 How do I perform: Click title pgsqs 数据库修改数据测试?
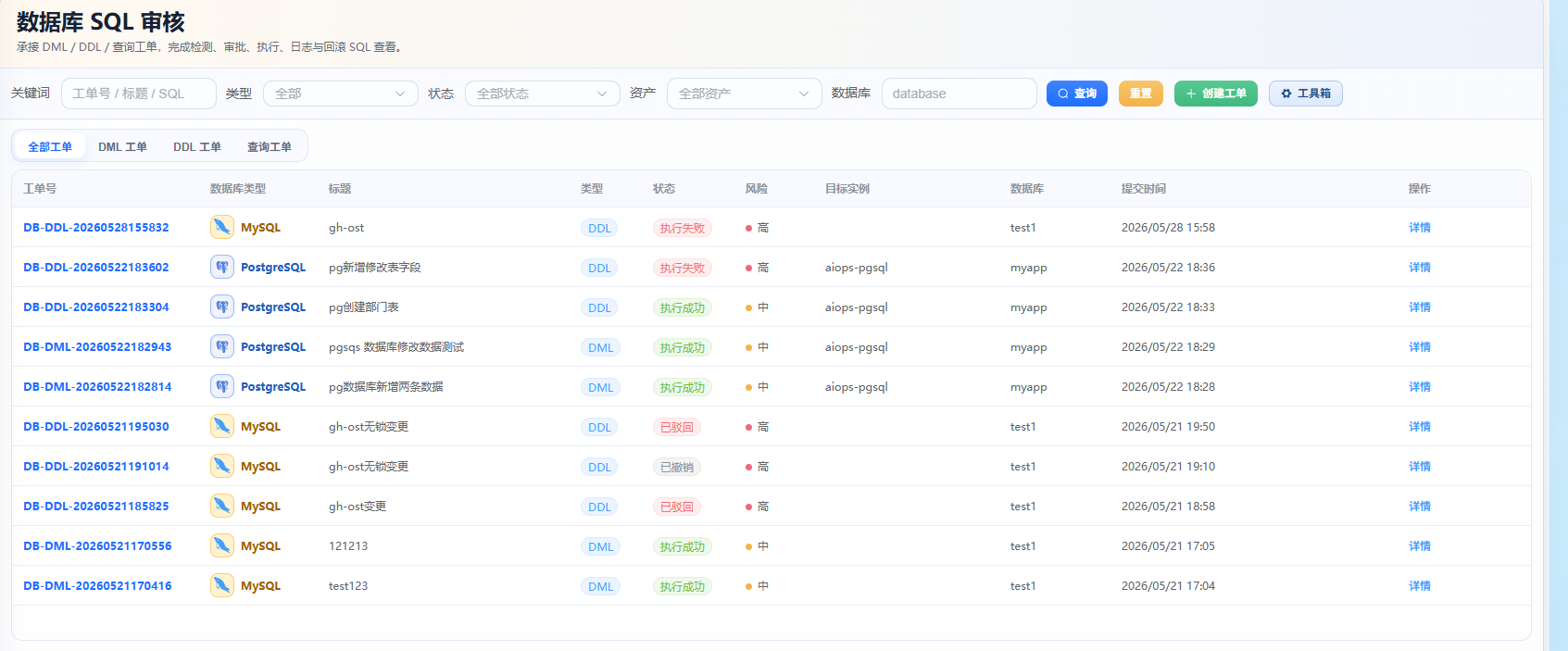click(396, 346)
